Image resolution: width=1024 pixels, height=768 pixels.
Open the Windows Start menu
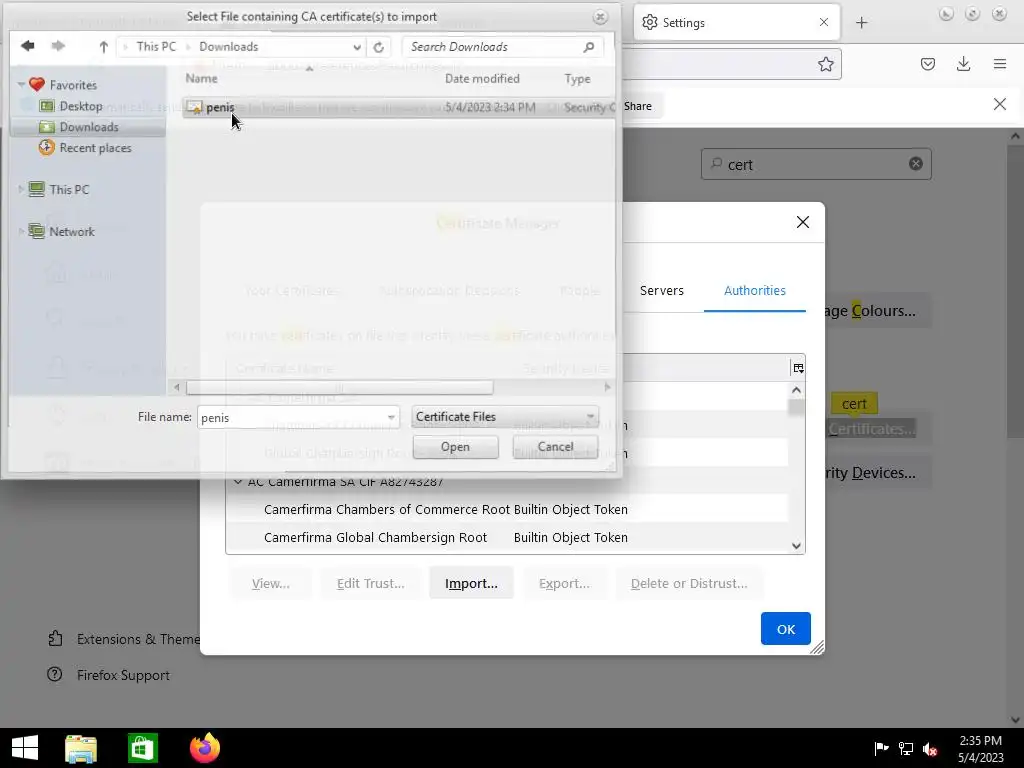point(25,748)
